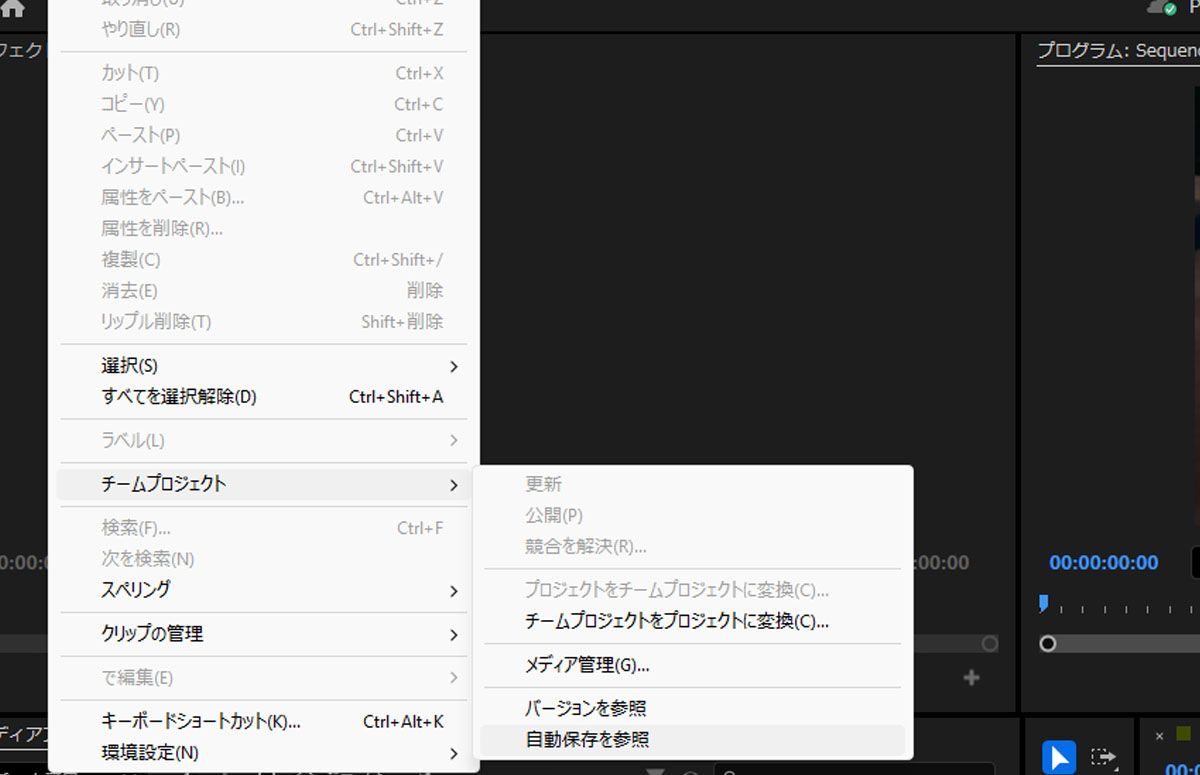Click the cloud sync status icon
The height and width of the screenshot is (775, 1200).
[1161, 7]
